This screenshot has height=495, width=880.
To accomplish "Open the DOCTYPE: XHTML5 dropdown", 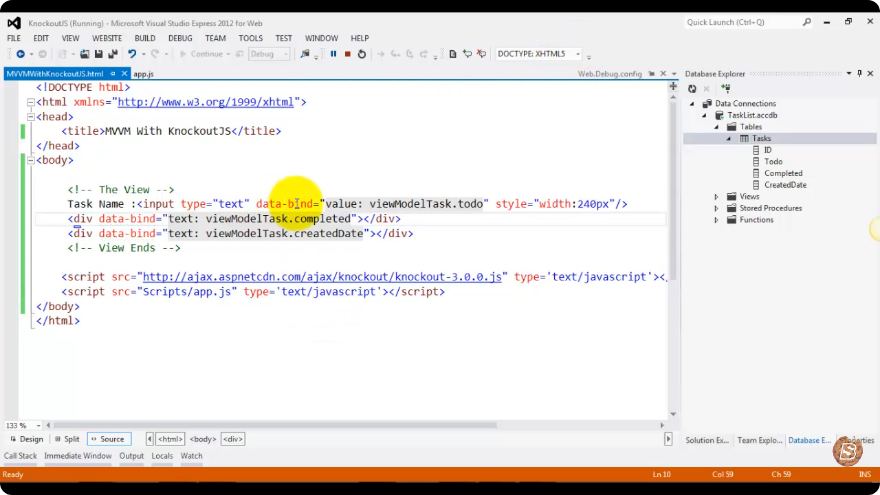I will (578, 54).
